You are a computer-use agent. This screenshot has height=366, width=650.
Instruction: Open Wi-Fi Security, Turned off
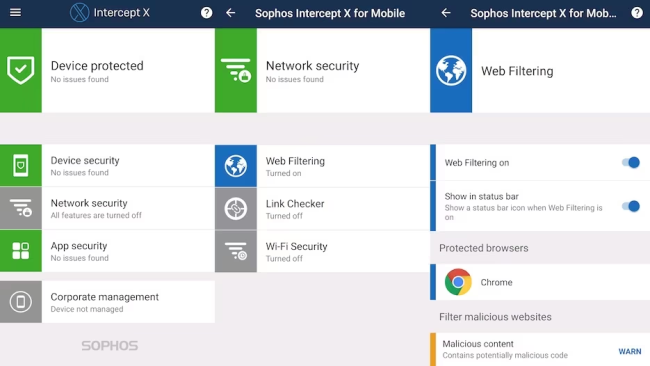[322, 251]
